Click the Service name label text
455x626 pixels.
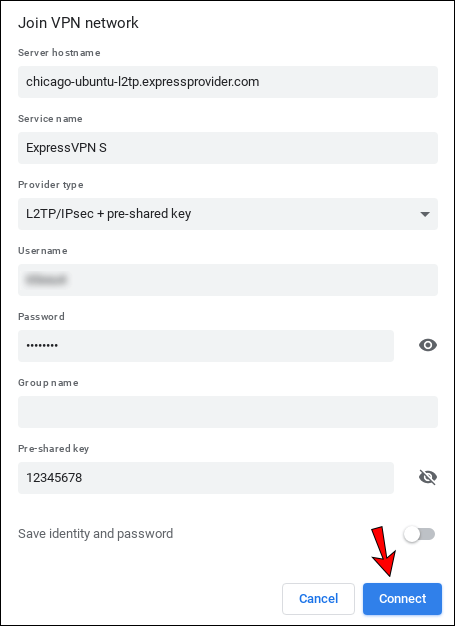point(50,119)
